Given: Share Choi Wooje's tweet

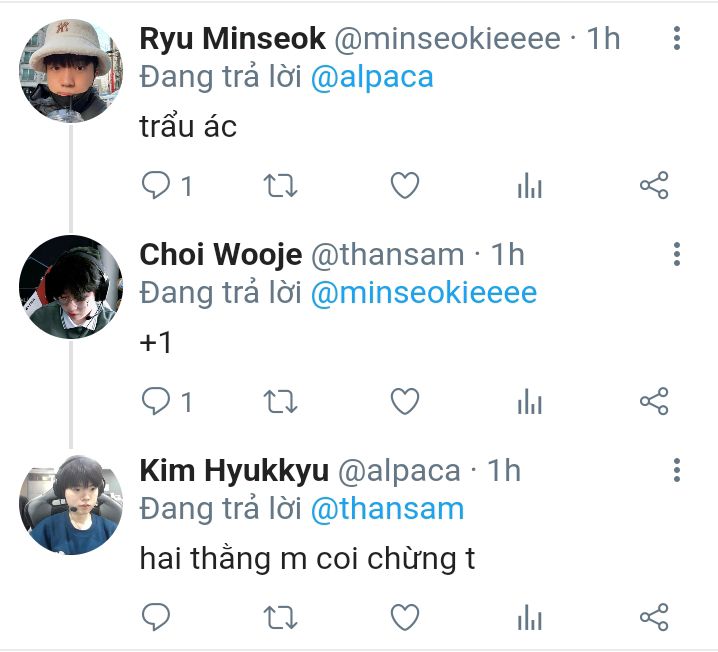Looking at the screenshot, I should [x=653, y=401].
